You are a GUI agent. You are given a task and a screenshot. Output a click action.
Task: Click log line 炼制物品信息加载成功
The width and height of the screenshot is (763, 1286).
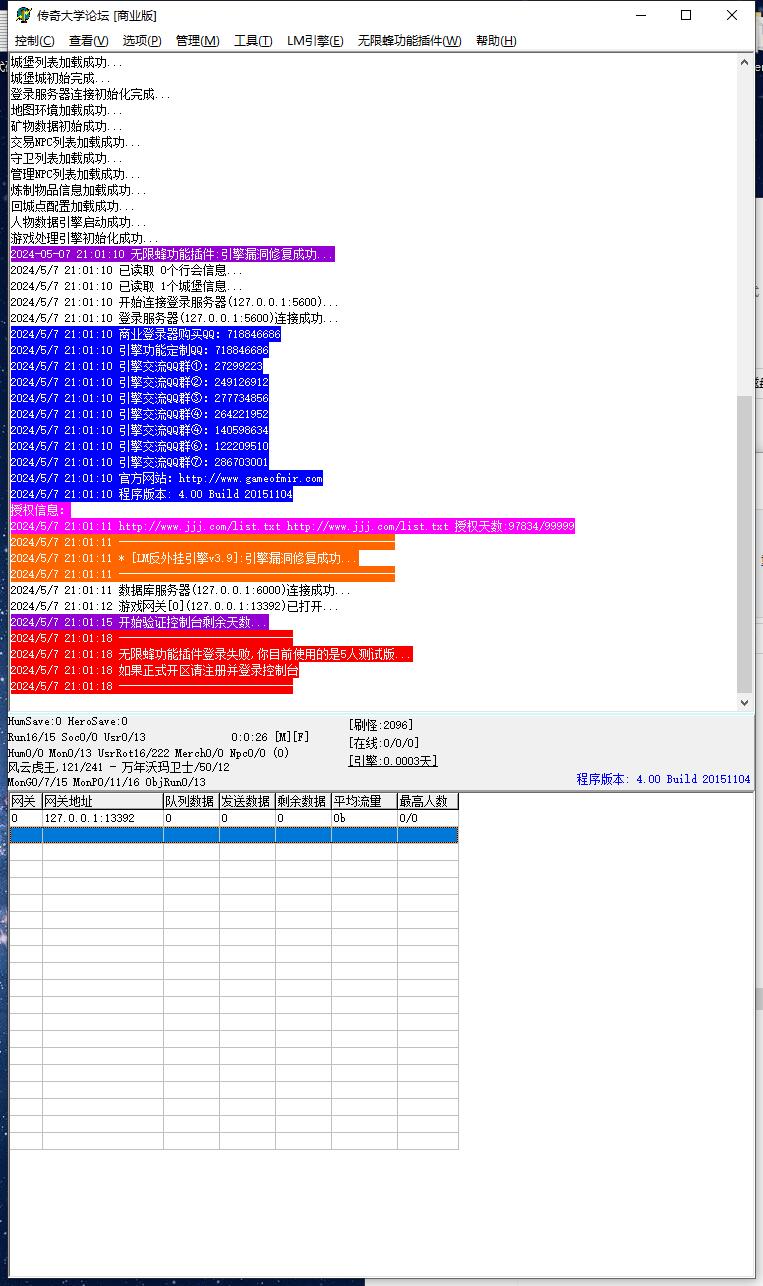(79, 190)
